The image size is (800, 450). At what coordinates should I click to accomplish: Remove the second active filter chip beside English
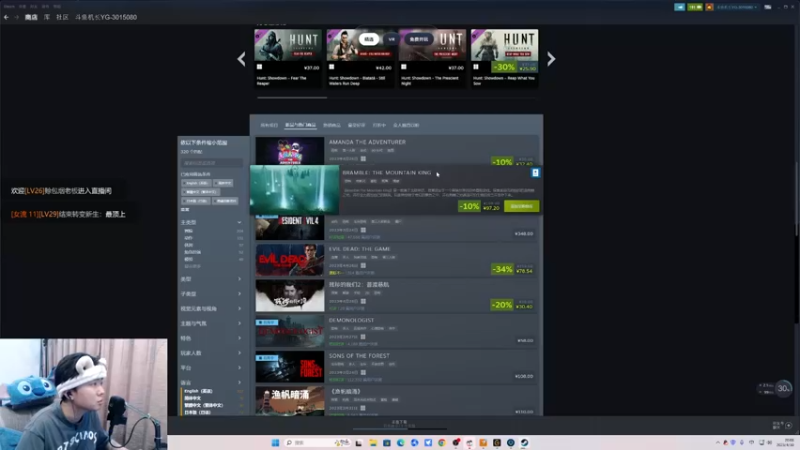pyautogui.click(x=223, y=183)
